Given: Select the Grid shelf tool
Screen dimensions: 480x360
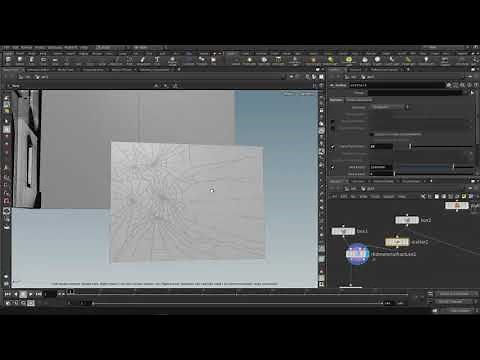Looking at the screenshot, I should point(55,60).
